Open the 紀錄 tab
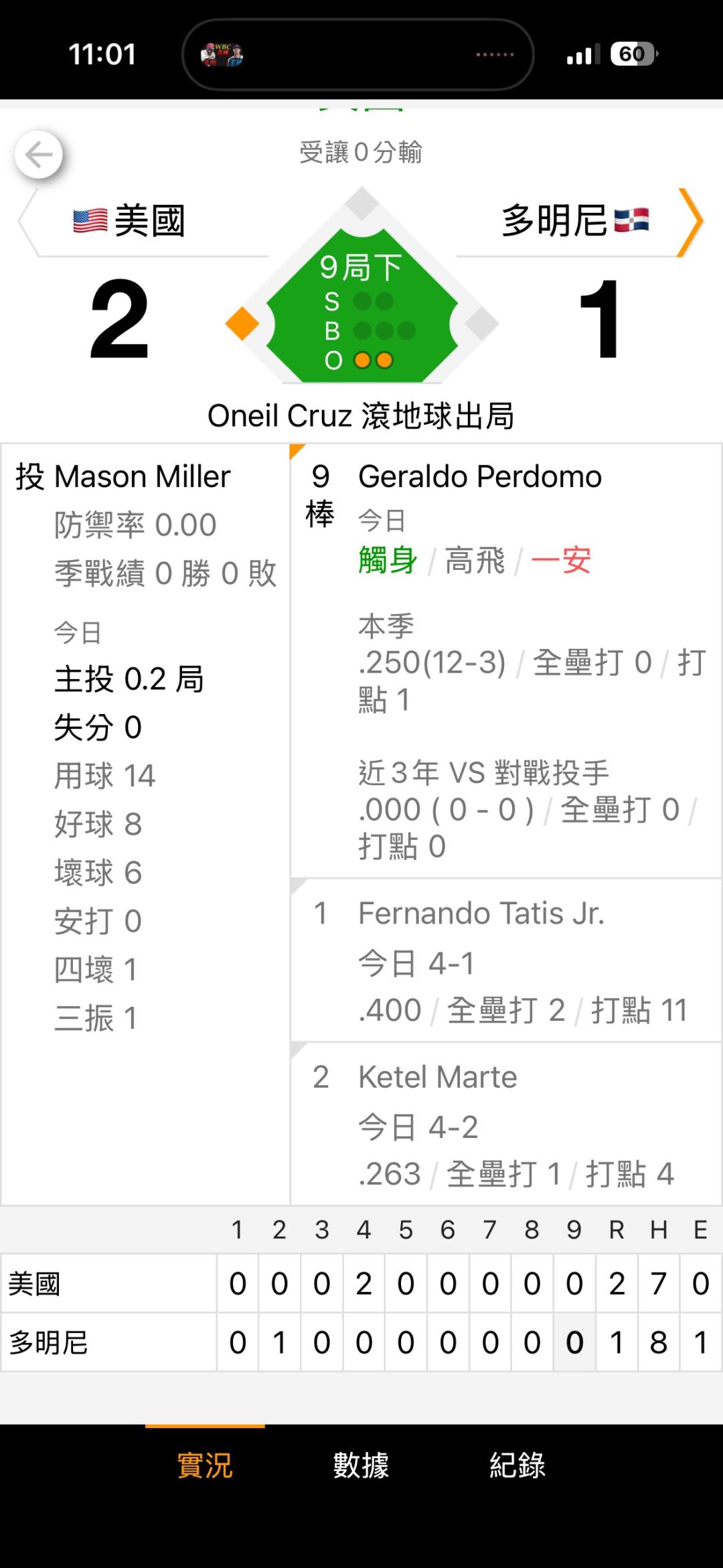The width and height of the screenshot is (723, 1568). coord(517,1465)
